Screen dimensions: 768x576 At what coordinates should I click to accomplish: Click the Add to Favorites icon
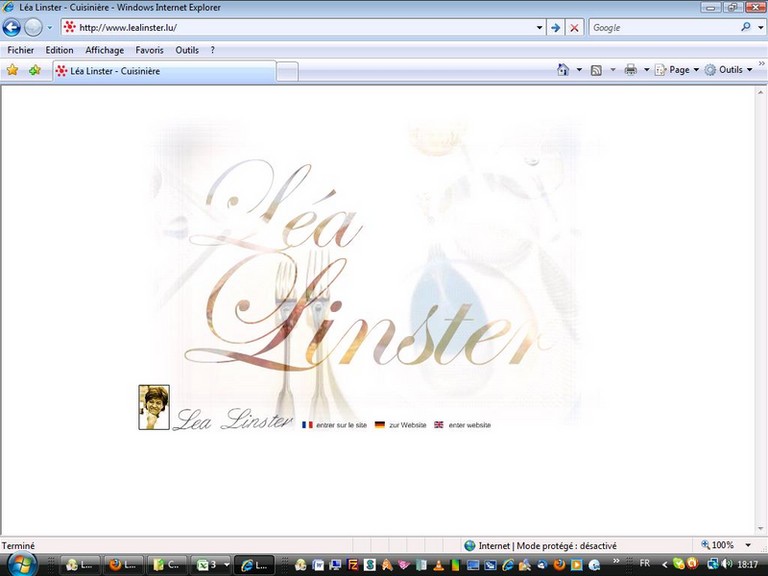pyautogui.click(x=35, y=70)
